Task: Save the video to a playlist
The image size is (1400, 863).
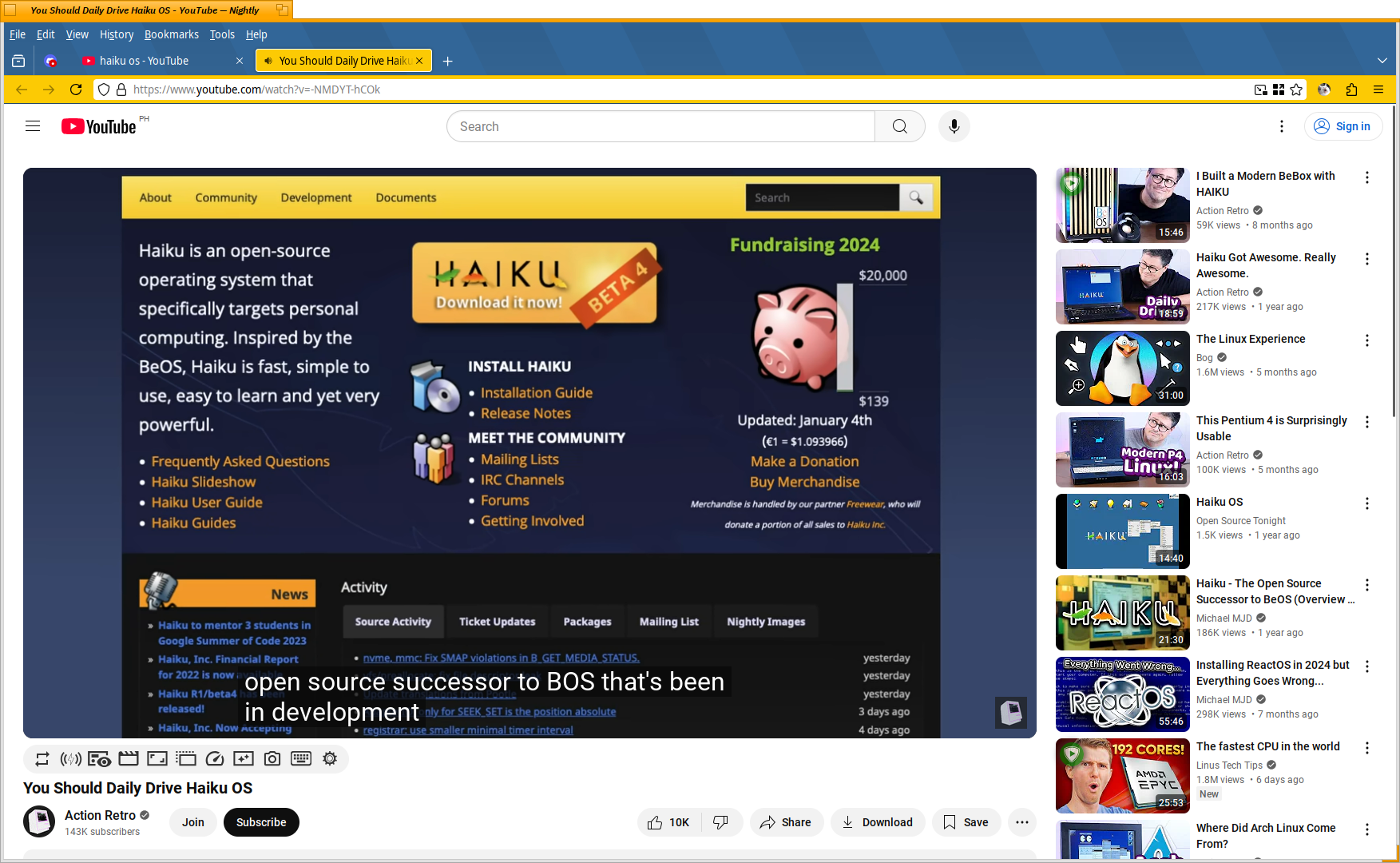Action: tap(966, 822)
